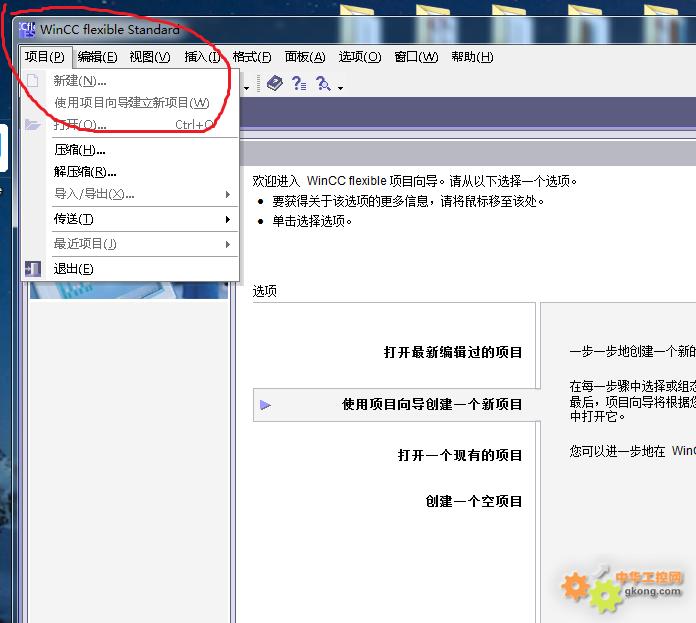This screenshot has width=696, height=623.
Task: Select 退出(E) menu entry
Action: click(x=130, y=269)
